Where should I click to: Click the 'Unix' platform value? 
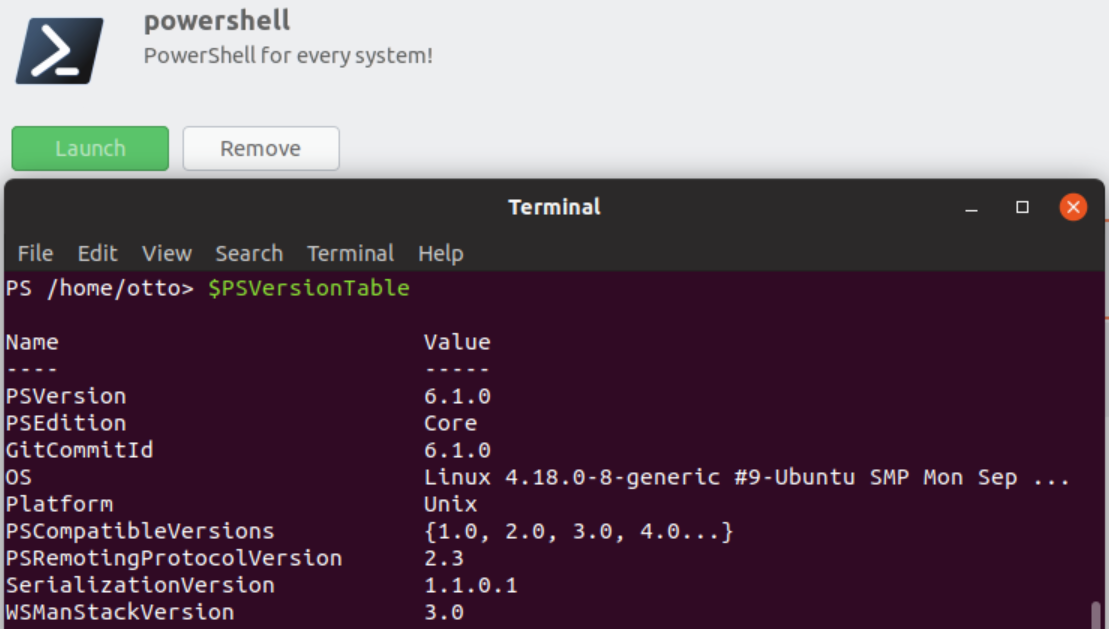click(451, 504)
